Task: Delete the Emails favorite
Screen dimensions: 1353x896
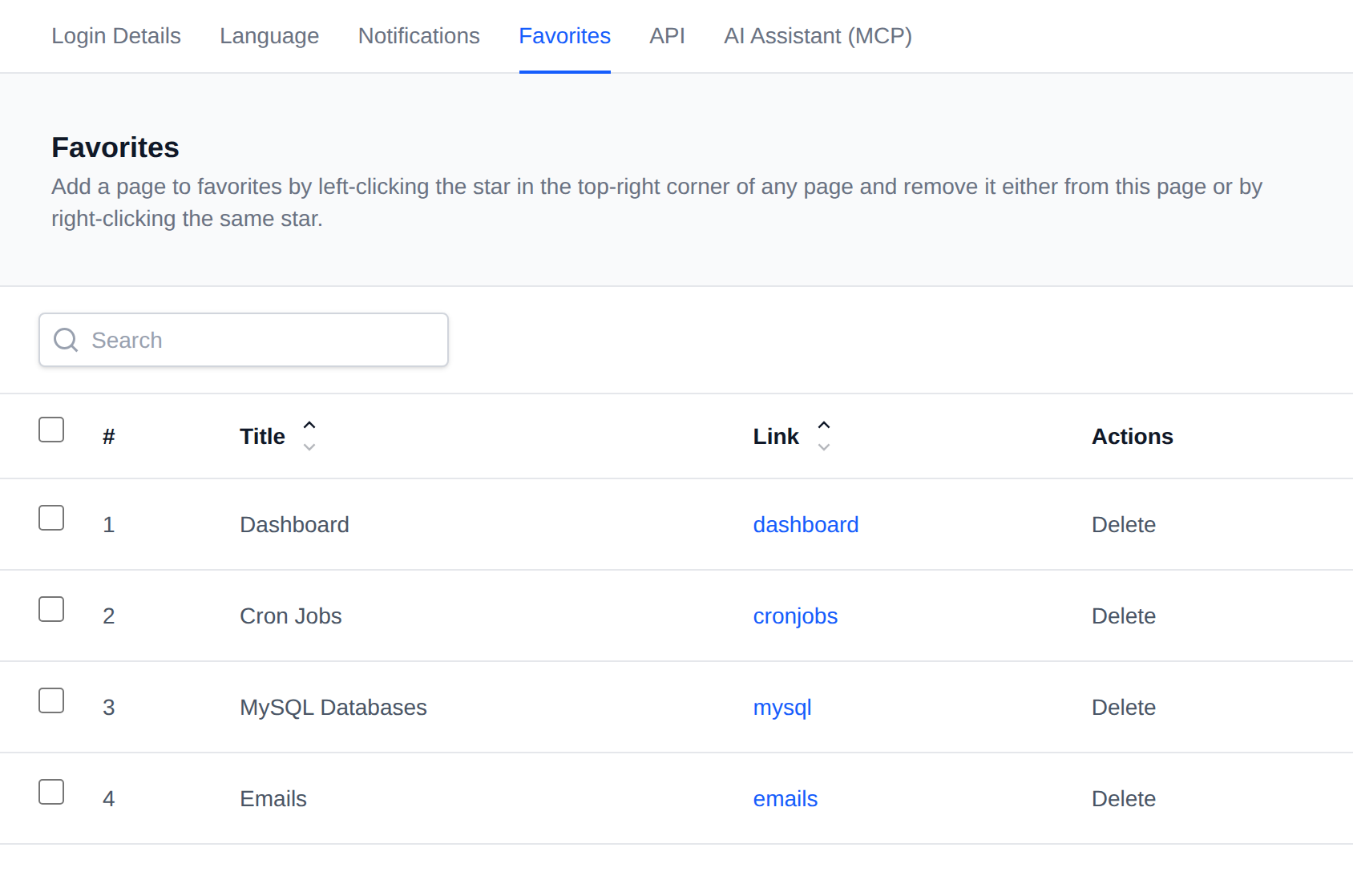Action: click(x=1124, y=799)
